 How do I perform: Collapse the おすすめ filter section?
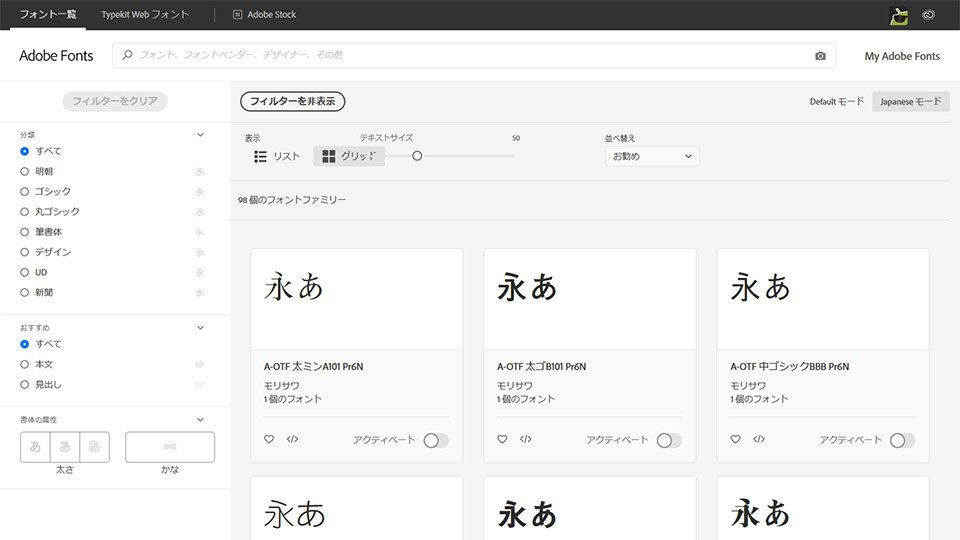point(200,328)
